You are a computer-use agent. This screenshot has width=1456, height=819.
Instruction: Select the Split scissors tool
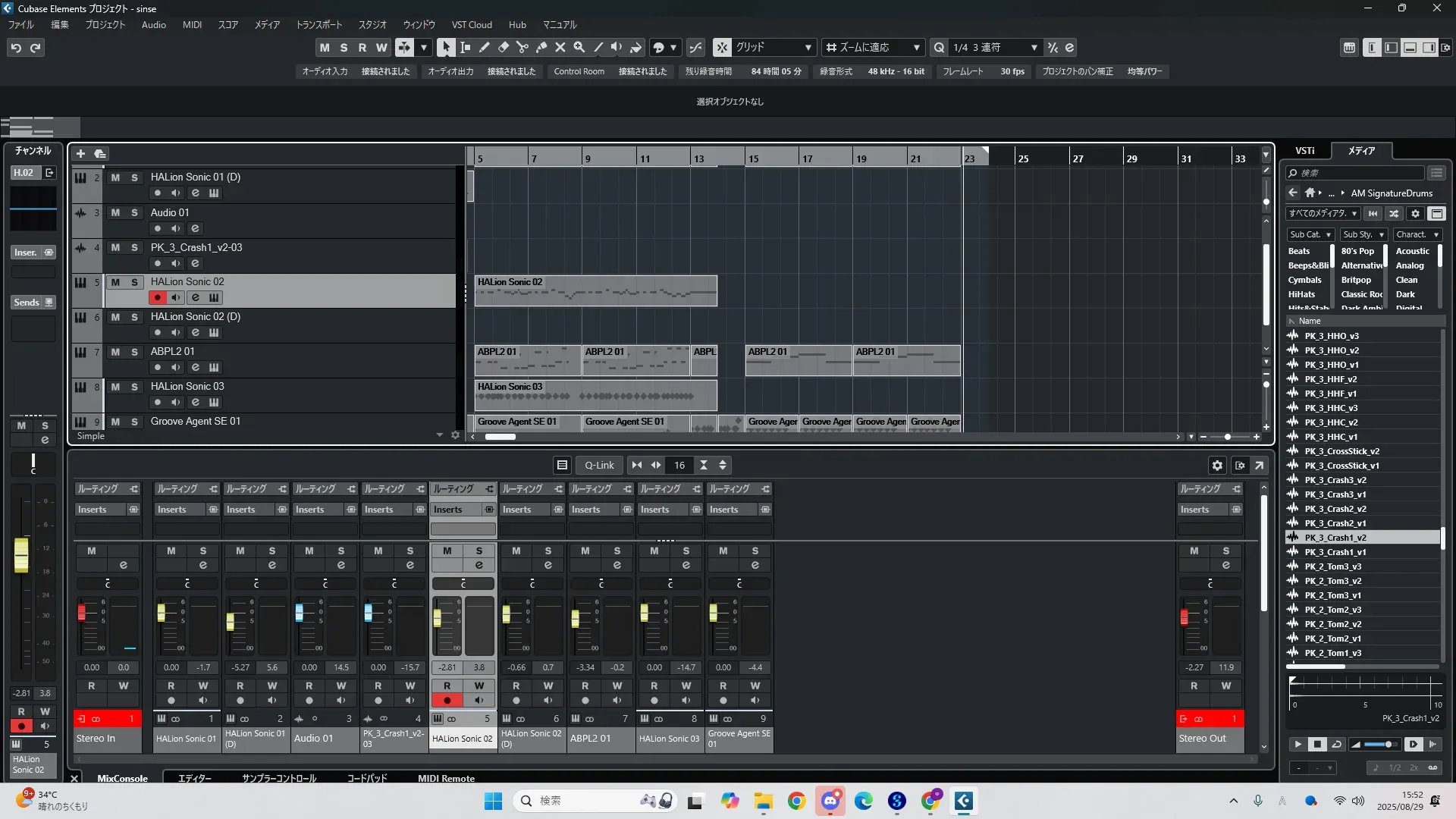[x=522, y=47]
